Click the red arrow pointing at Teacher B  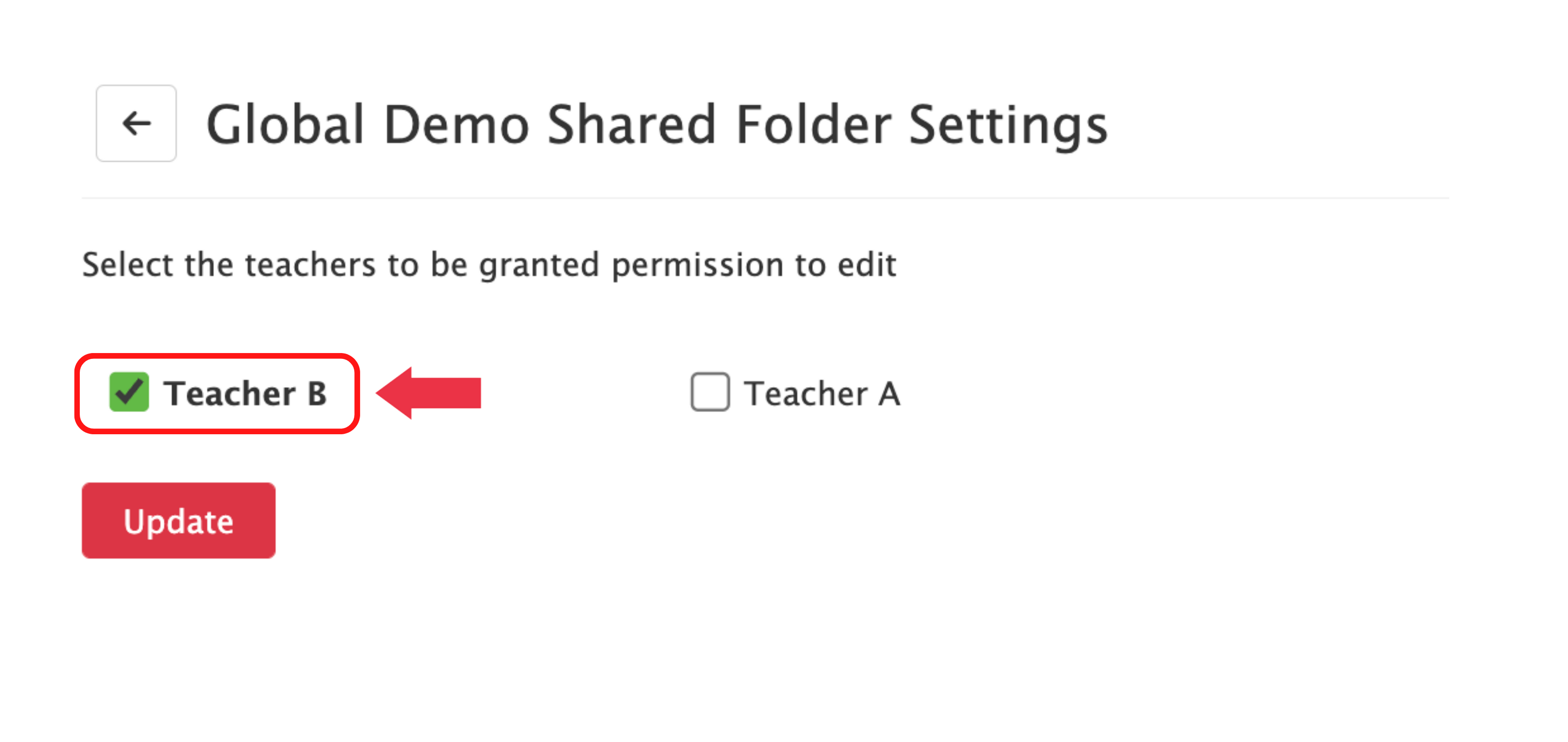point(430,393)
